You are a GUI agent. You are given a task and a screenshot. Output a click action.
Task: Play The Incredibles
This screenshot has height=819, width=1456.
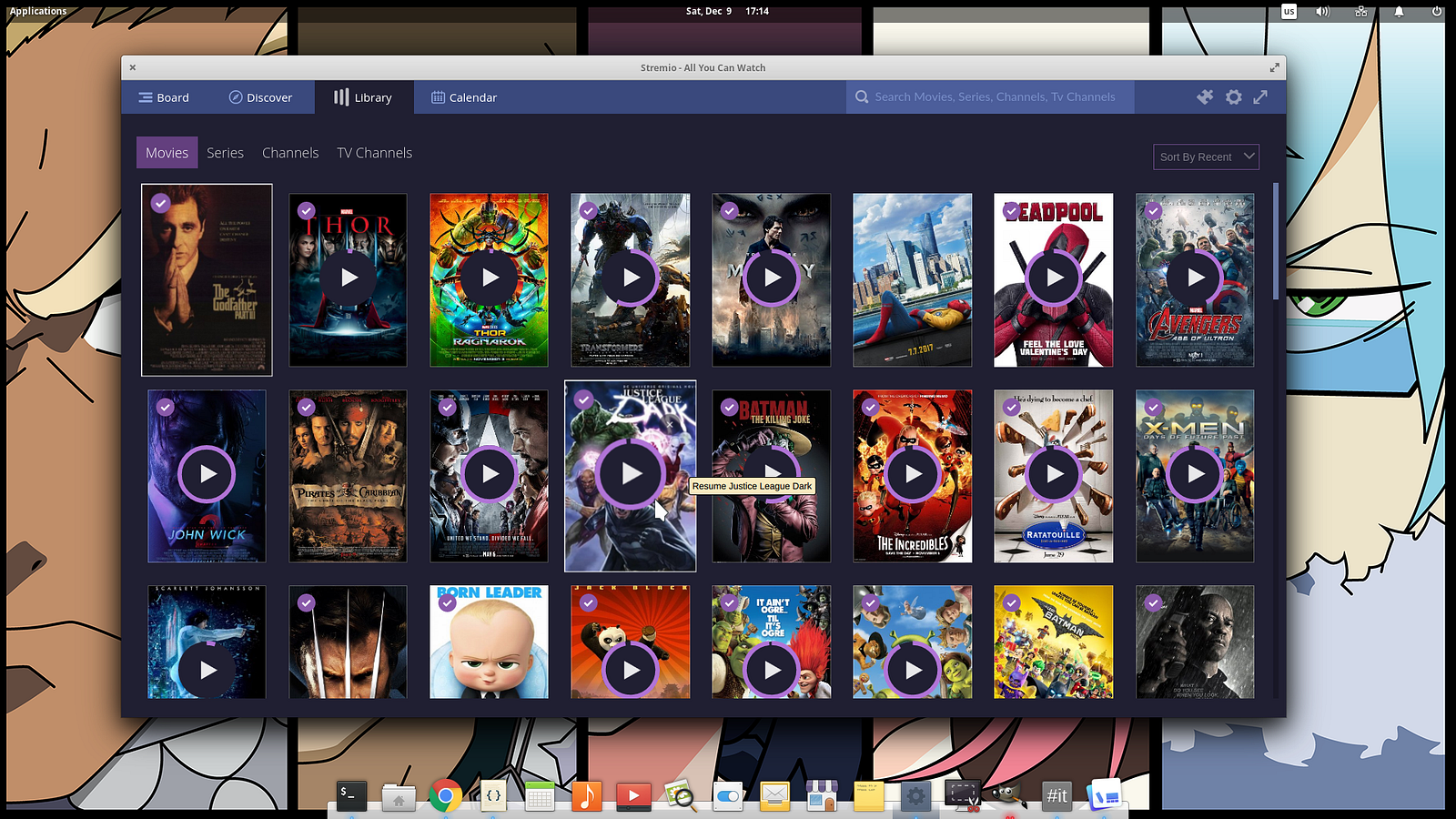pos(913,474)
